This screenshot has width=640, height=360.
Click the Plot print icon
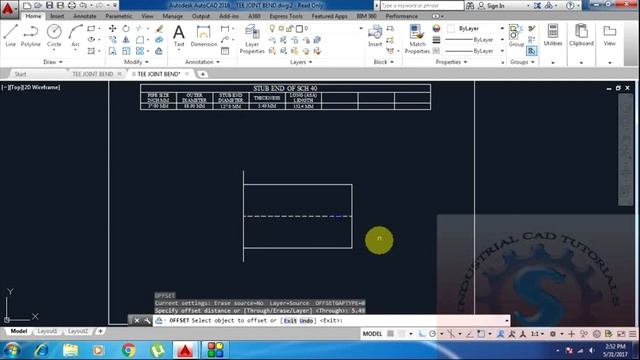coord(71,6)
